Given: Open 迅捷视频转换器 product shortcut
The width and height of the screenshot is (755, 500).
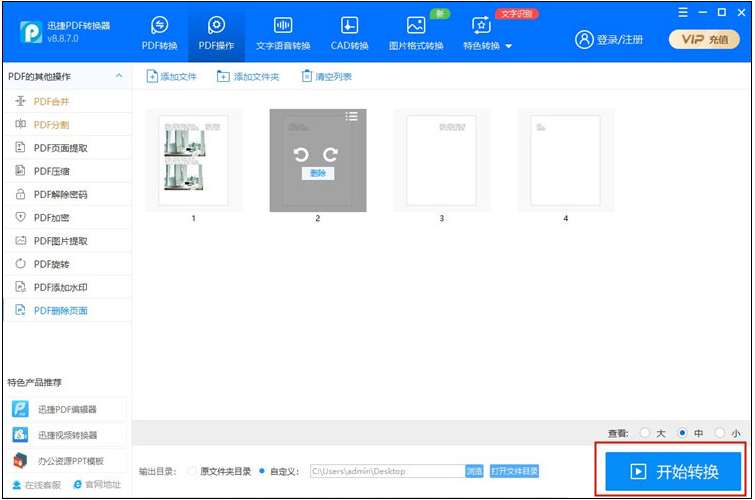Looking at the screenshot, I should pos(21,435).
